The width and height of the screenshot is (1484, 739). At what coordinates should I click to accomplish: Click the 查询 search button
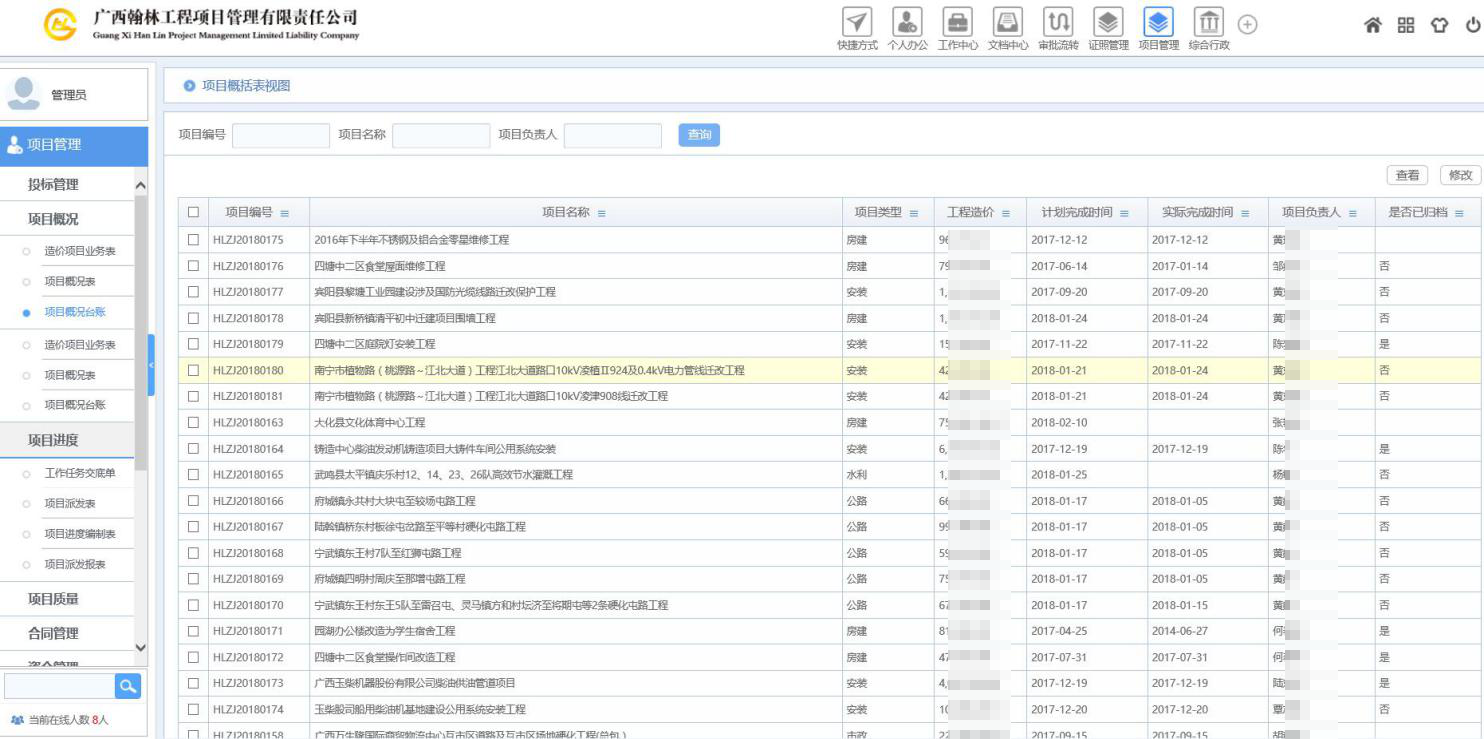point(699,135)
